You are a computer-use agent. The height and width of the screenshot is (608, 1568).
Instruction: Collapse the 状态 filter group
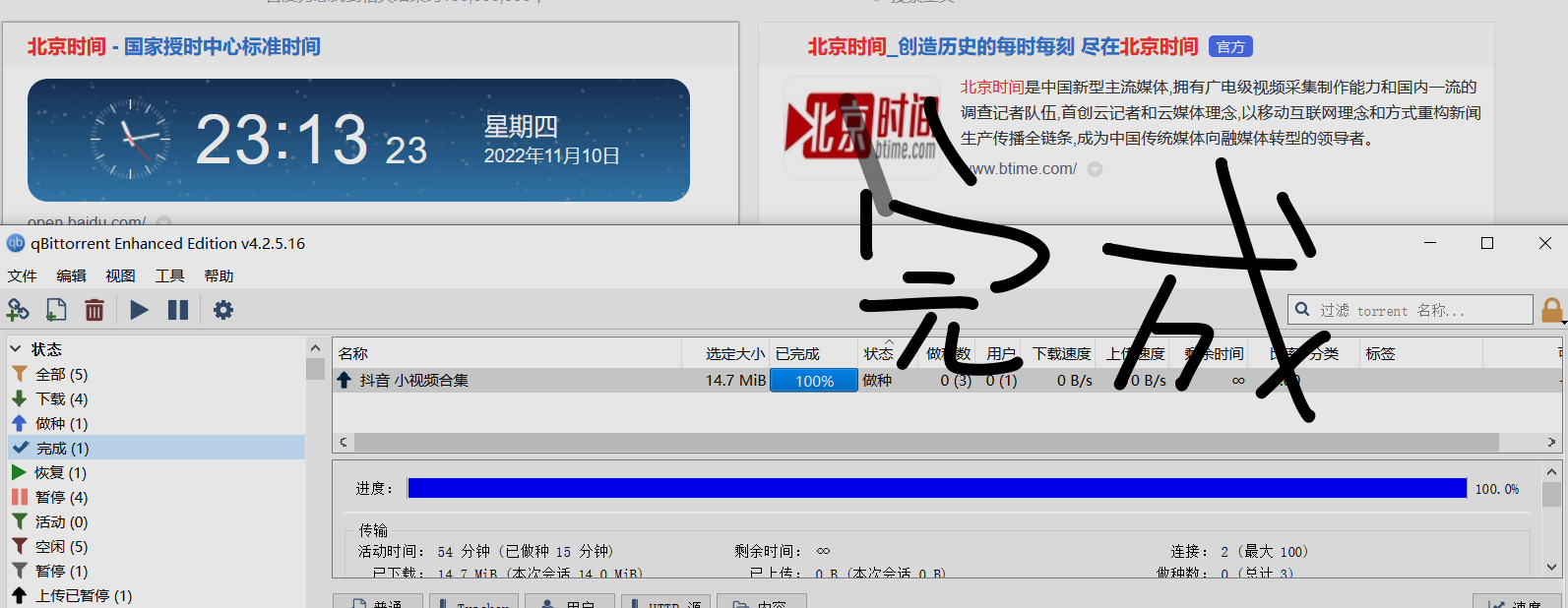pos(16,349)
